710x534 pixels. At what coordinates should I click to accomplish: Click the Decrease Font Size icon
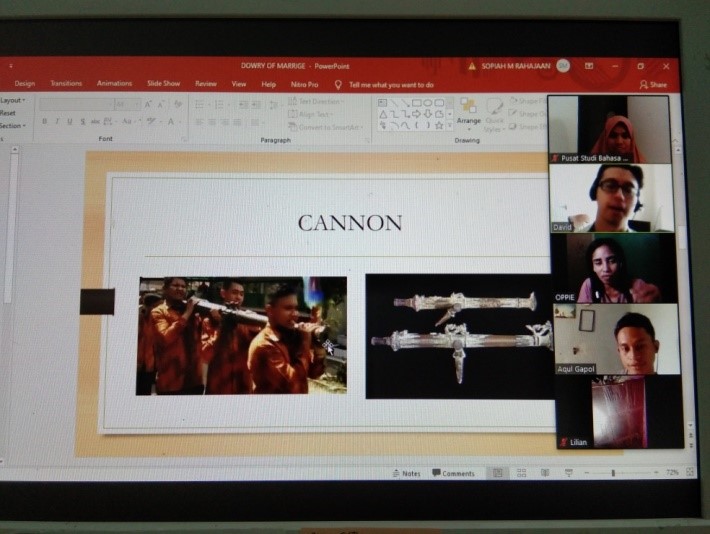click(161, 105)
